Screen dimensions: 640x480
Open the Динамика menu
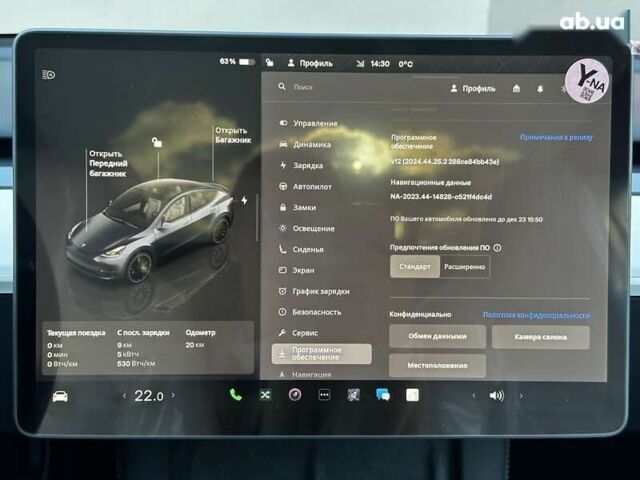(x=305, y=144)
